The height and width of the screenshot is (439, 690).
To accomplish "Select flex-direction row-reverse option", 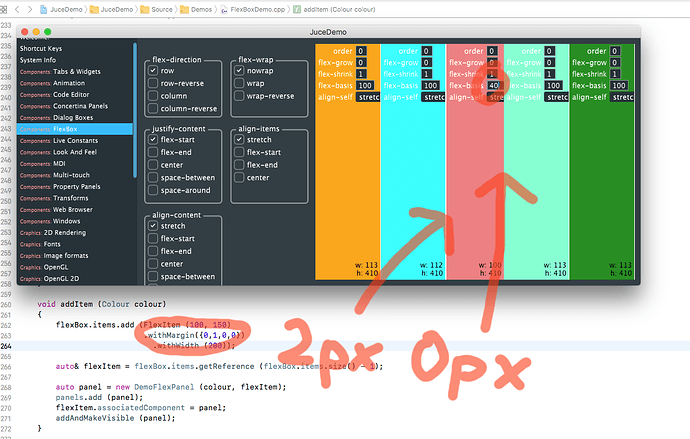I will (x=176, y=83).
